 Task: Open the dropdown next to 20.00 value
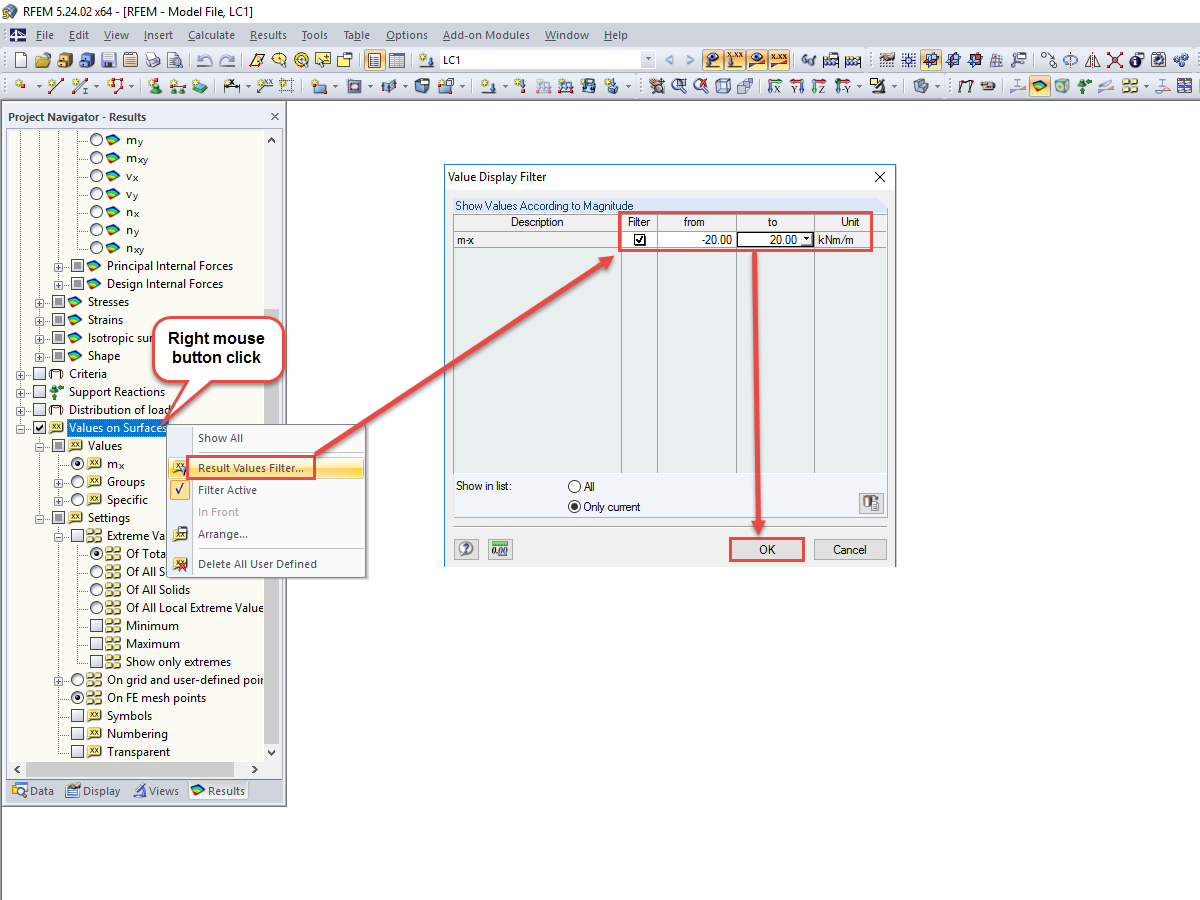click(806, 239)
